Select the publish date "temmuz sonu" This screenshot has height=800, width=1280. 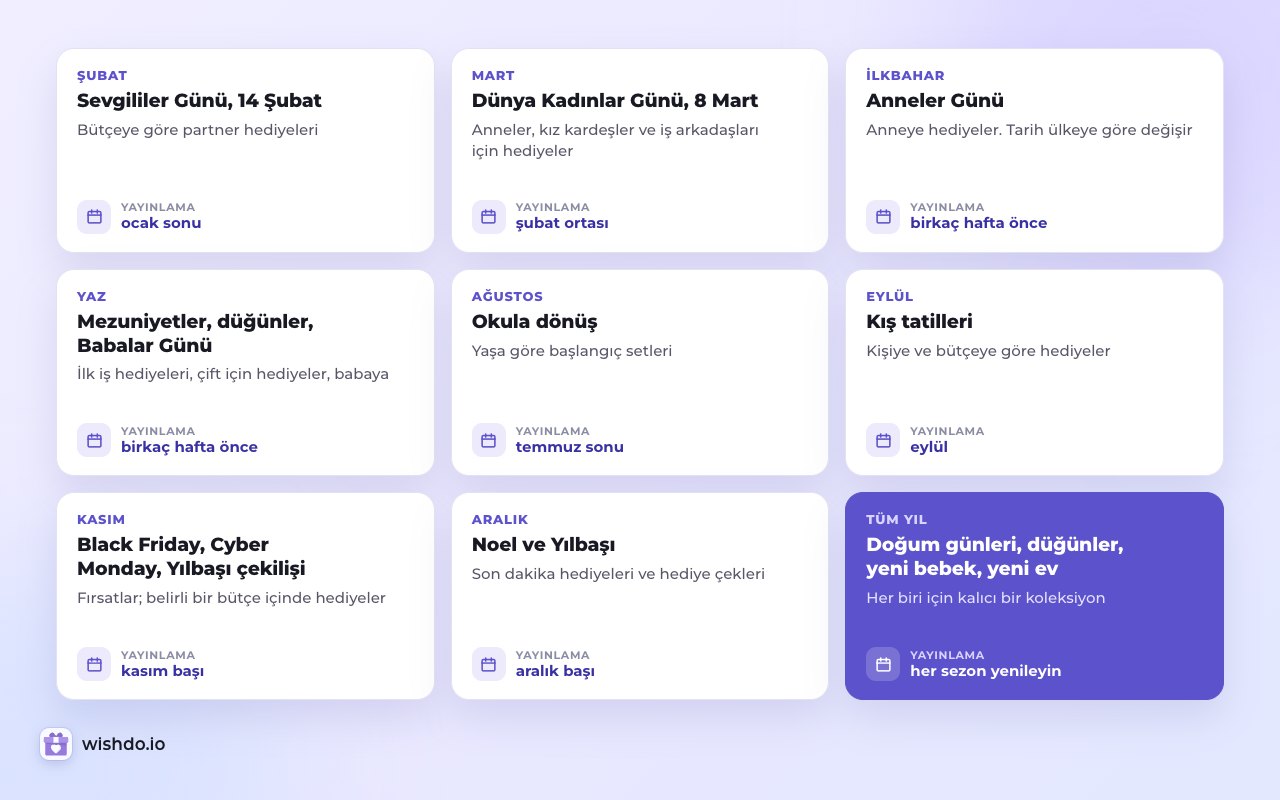pos(570,447)
